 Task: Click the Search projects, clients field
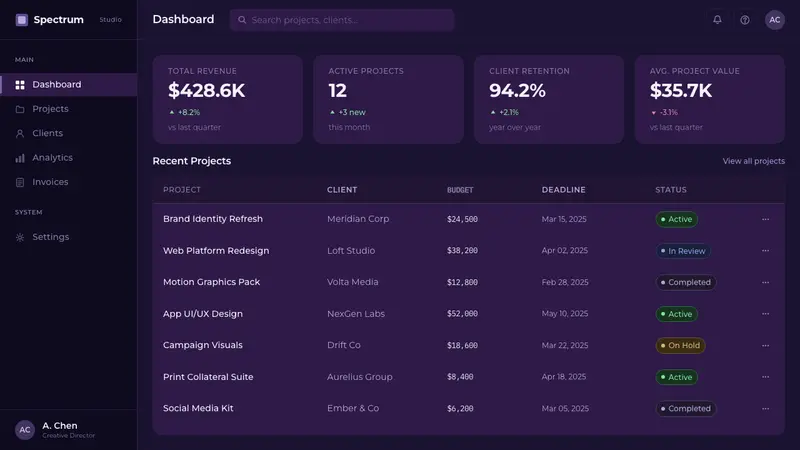[x=342, y=20]
